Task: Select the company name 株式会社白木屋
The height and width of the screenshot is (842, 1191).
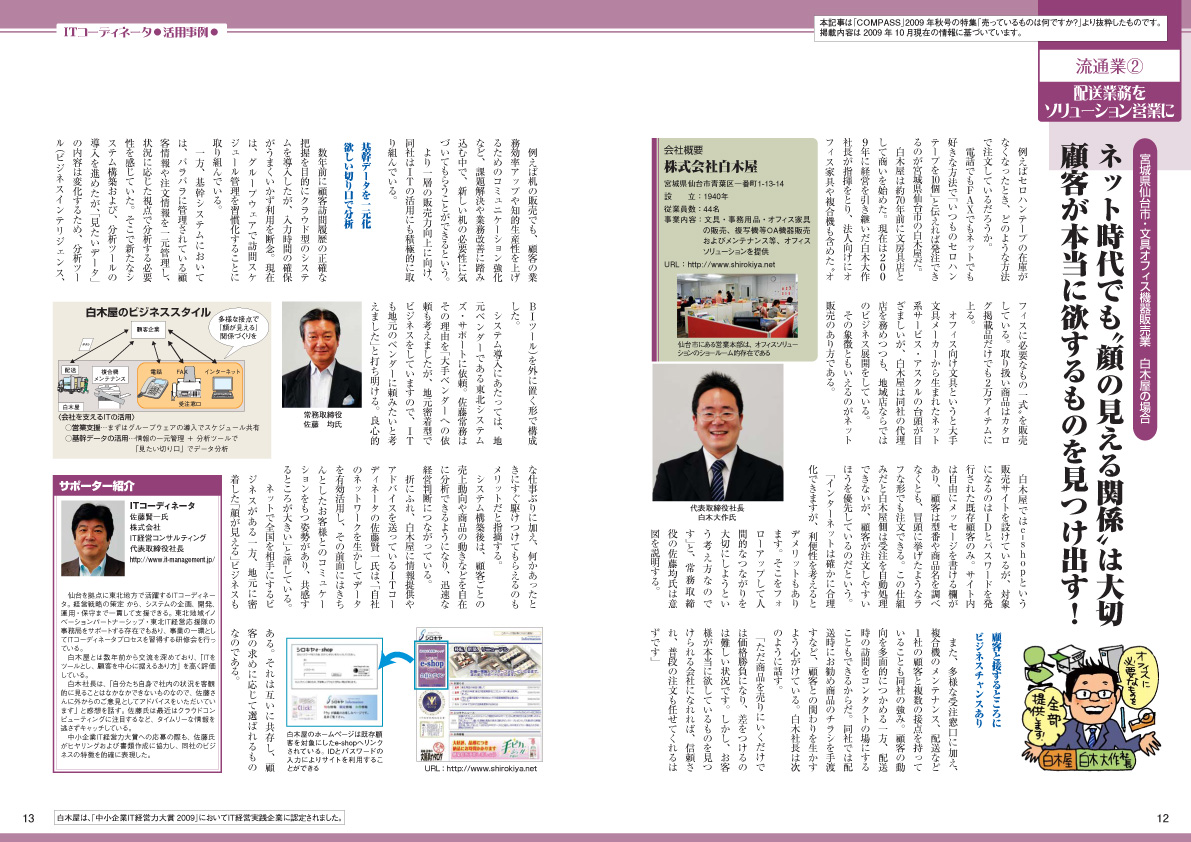Action: coord(710,166)
